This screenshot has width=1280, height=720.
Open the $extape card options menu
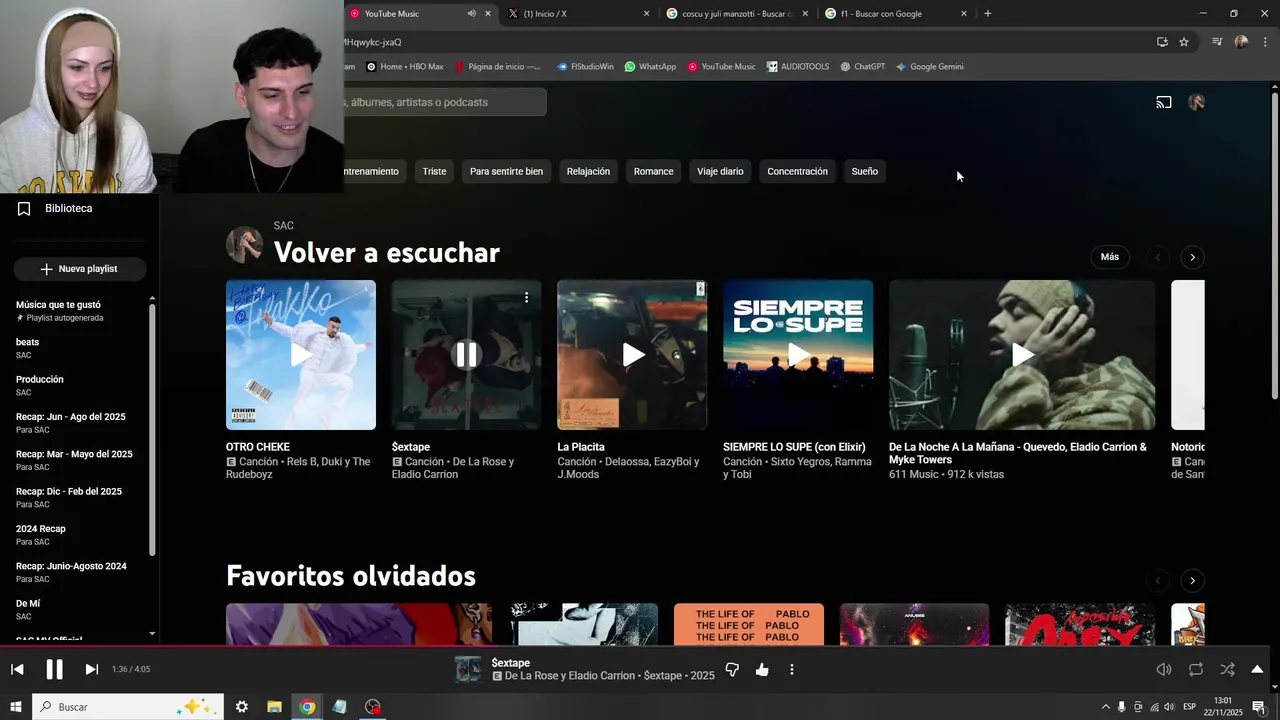click(526, 298)
